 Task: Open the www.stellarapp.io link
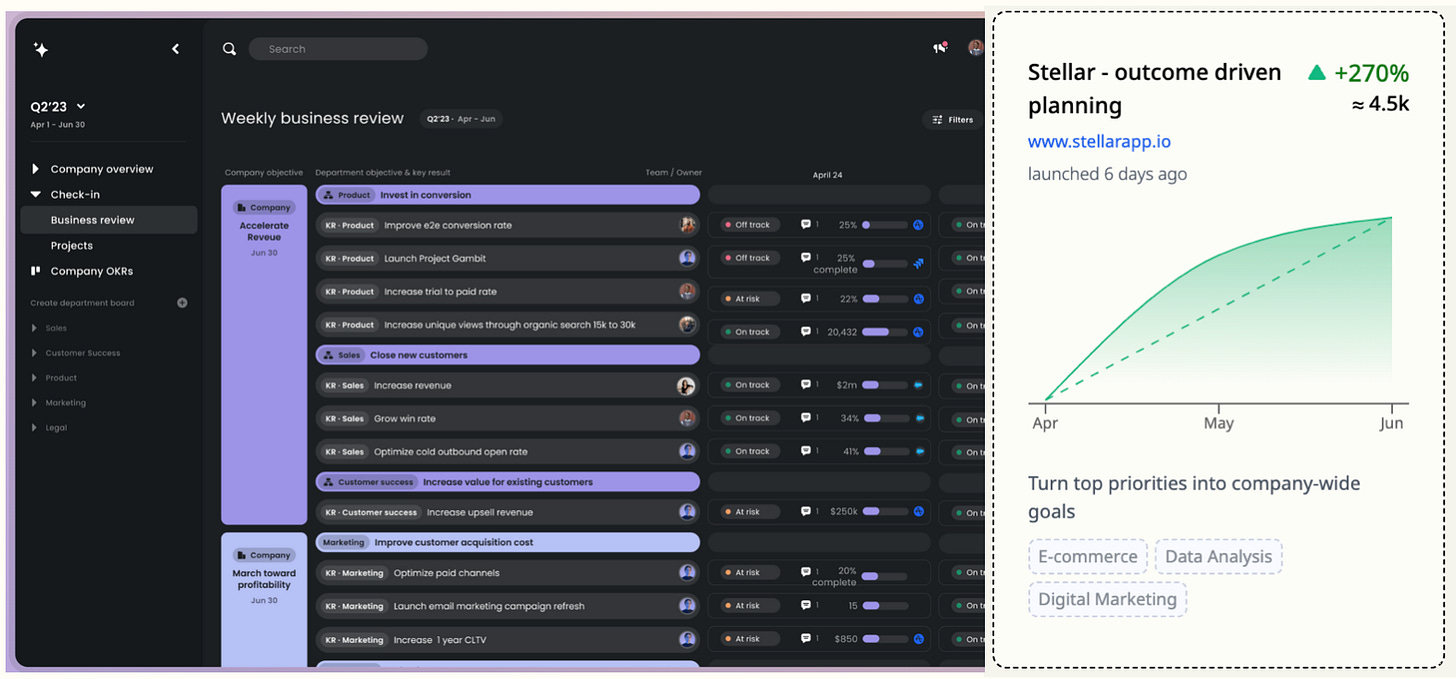coord(1099,141)
